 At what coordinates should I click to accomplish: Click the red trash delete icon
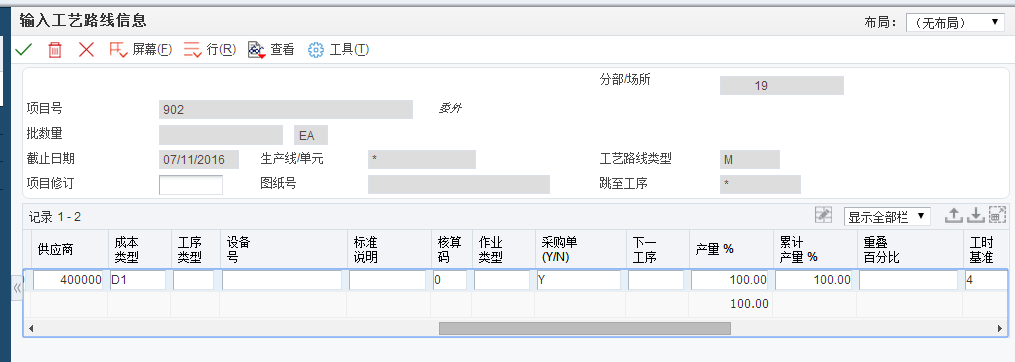click(x=55, y=50)
